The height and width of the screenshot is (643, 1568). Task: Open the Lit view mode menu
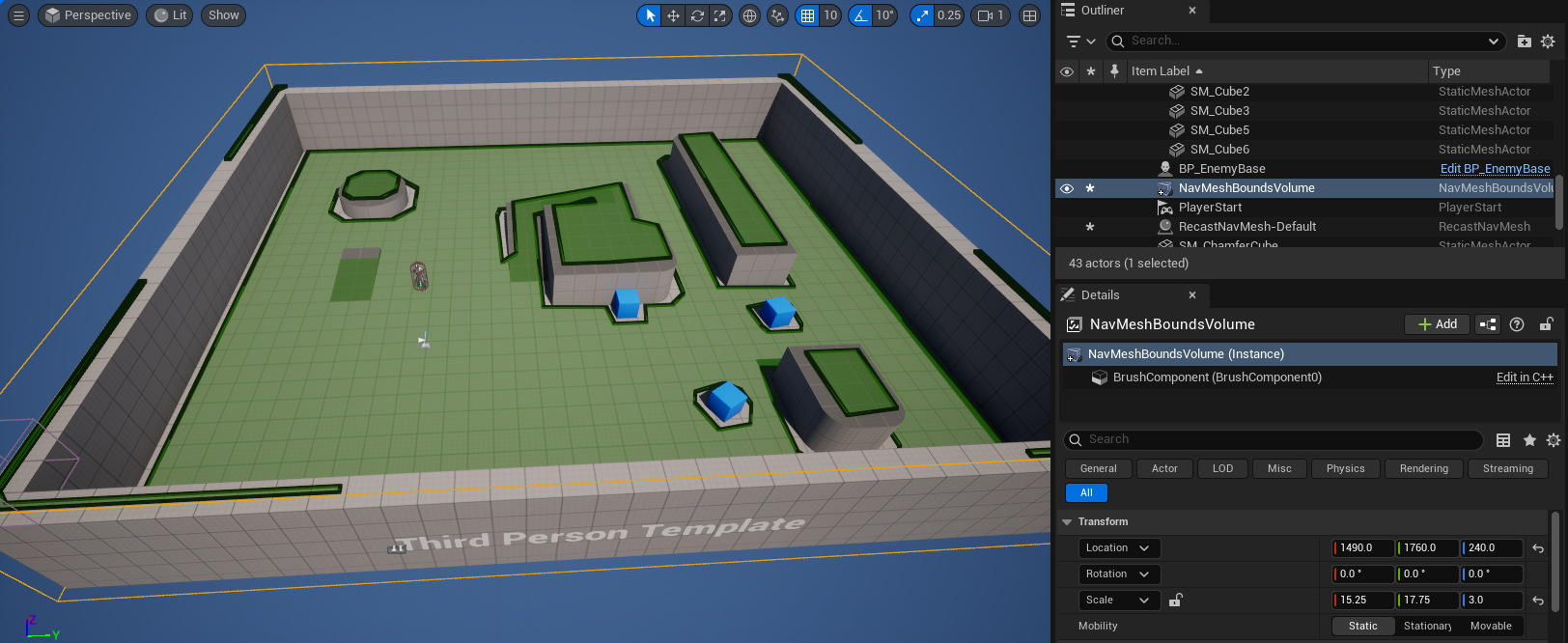(x=170, y=15)
